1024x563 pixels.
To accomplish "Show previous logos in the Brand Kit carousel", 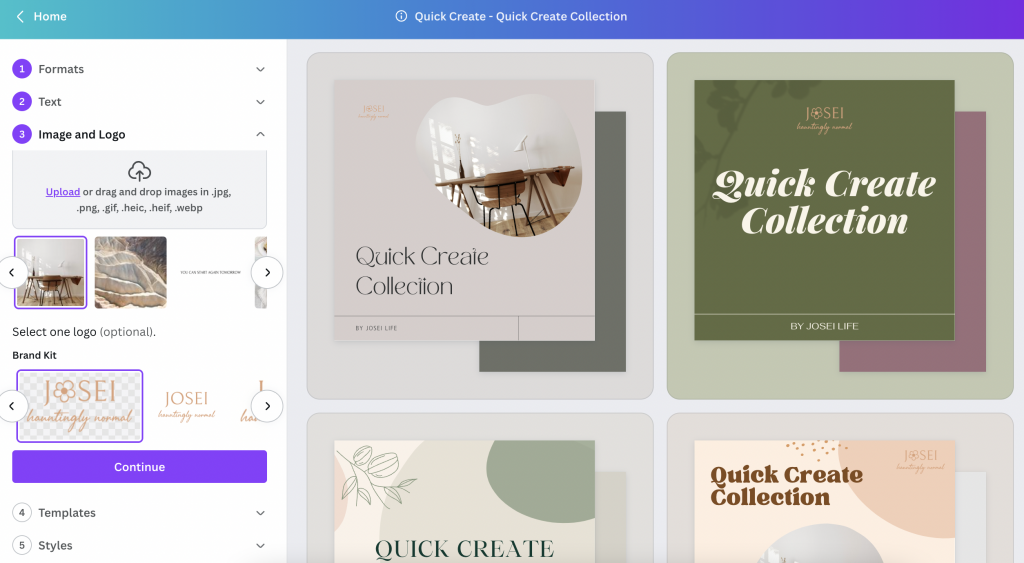I will tap(12, 406).
